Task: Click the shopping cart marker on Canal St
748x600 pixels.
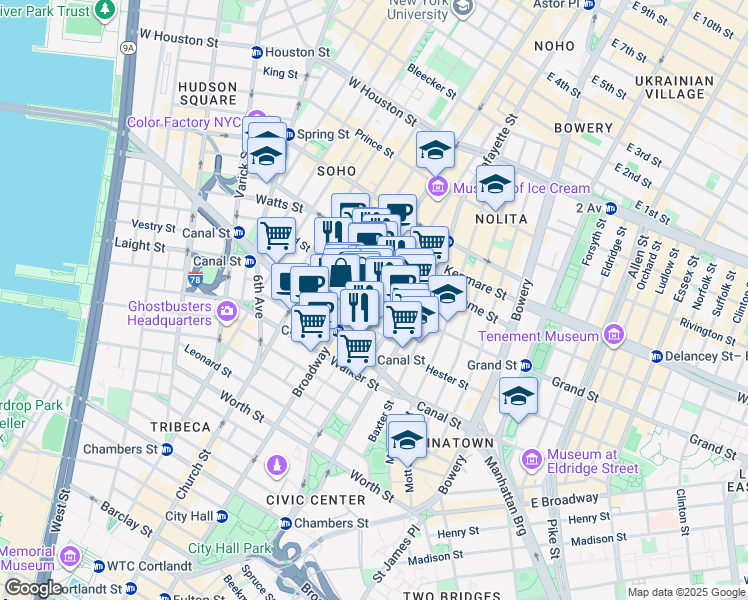Action: point(357,348)
